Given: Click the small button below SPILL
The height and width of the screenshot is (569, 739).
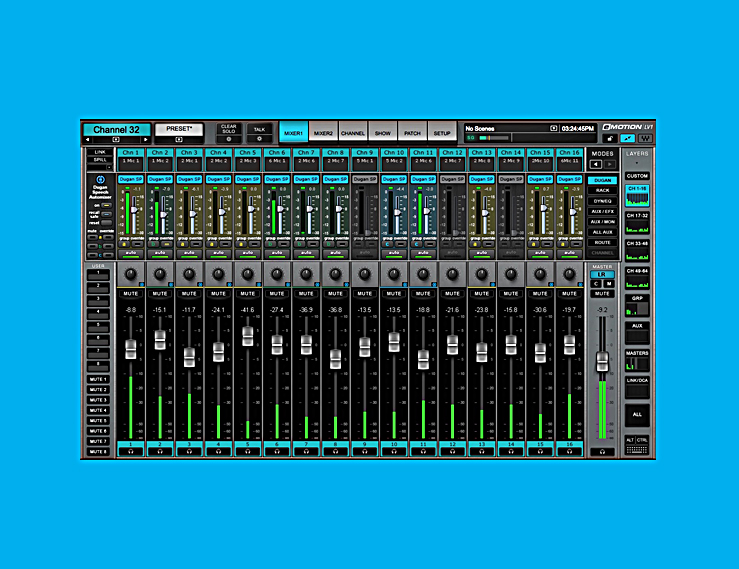Looking at the screenshot, I should point(109,167).
